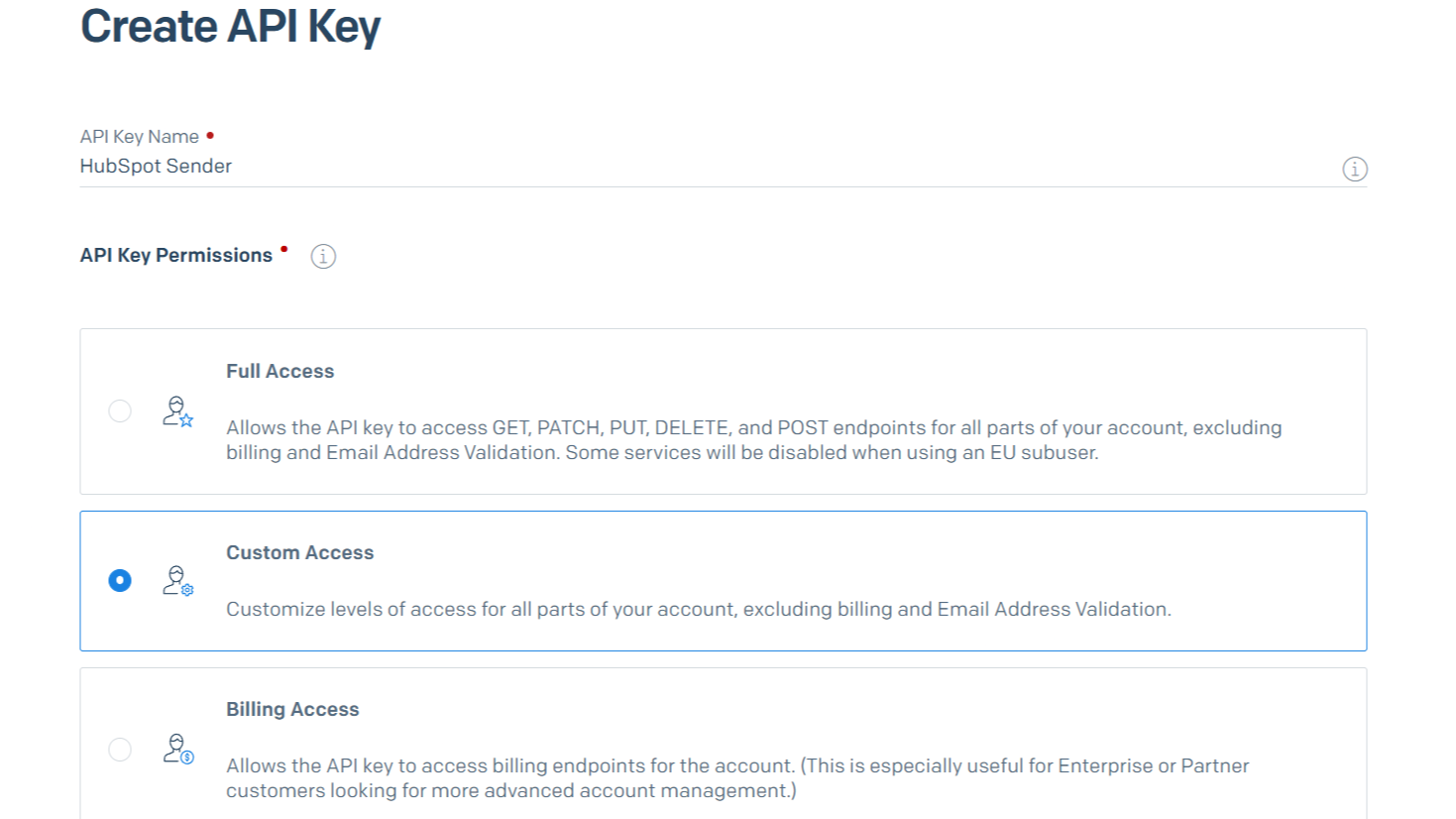The height and width of the screenshot is (819, 1456).
Task: Click the user-with-star Full Access icon
Action: point(177,410)
